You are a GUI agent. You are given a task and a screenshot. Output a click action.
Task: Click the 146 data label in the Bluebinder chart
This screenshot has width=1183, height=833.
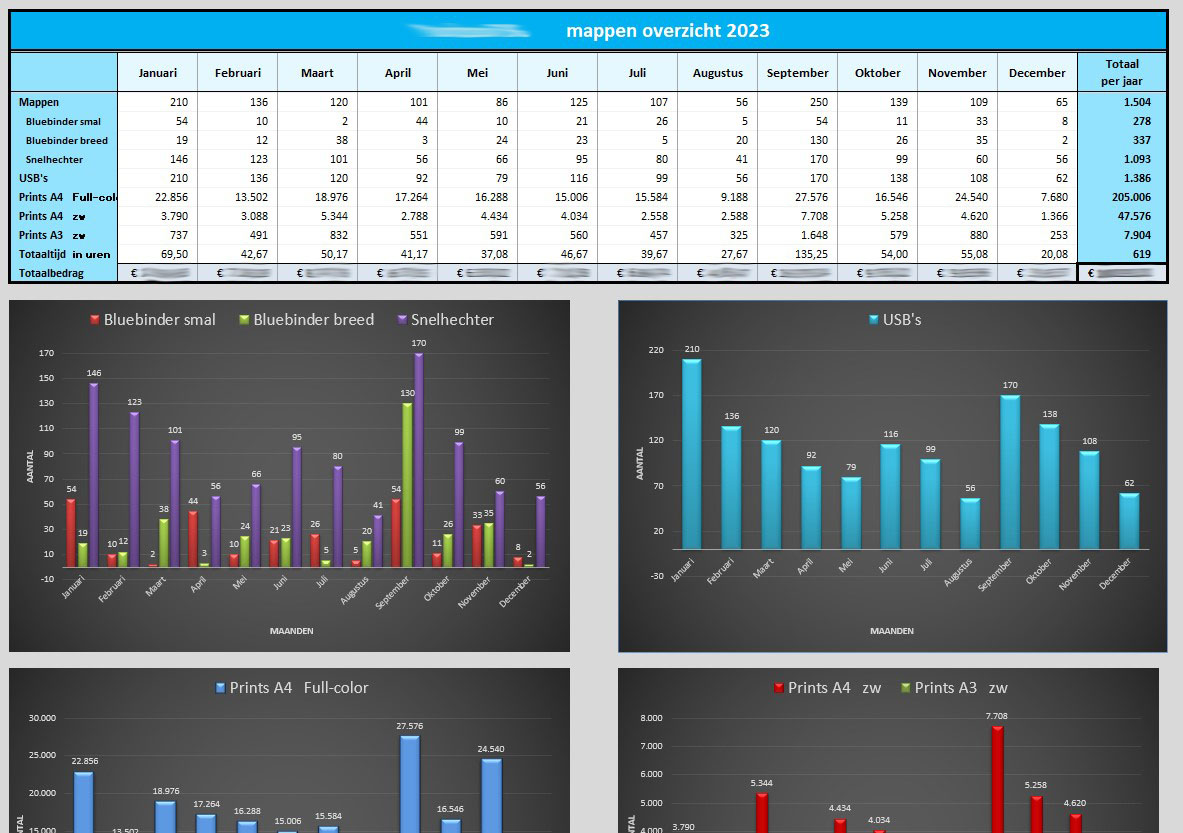click(94, 373)
